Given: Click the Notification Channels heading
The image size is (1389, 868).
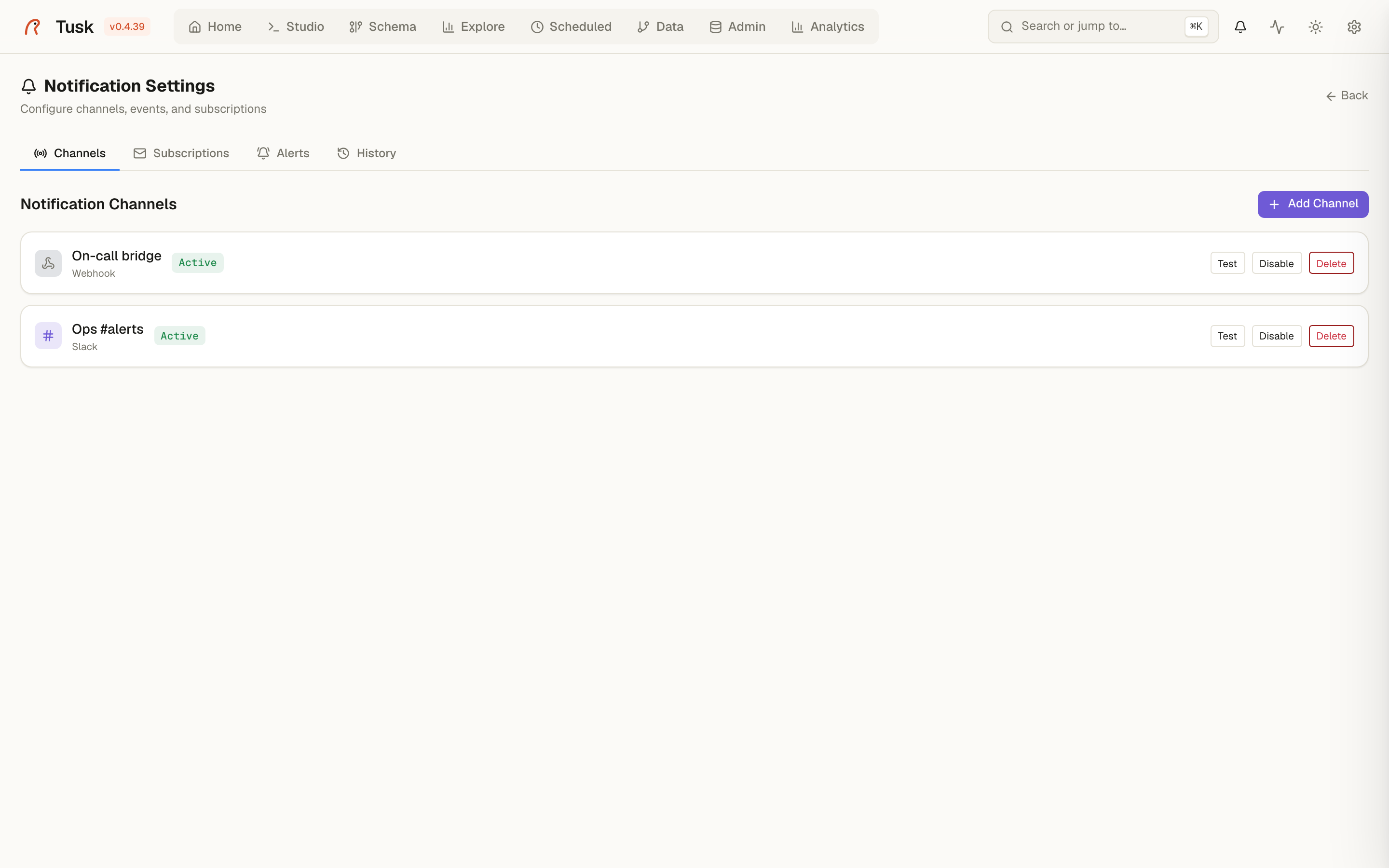Looking at the screenshot, I should [99, 204].
